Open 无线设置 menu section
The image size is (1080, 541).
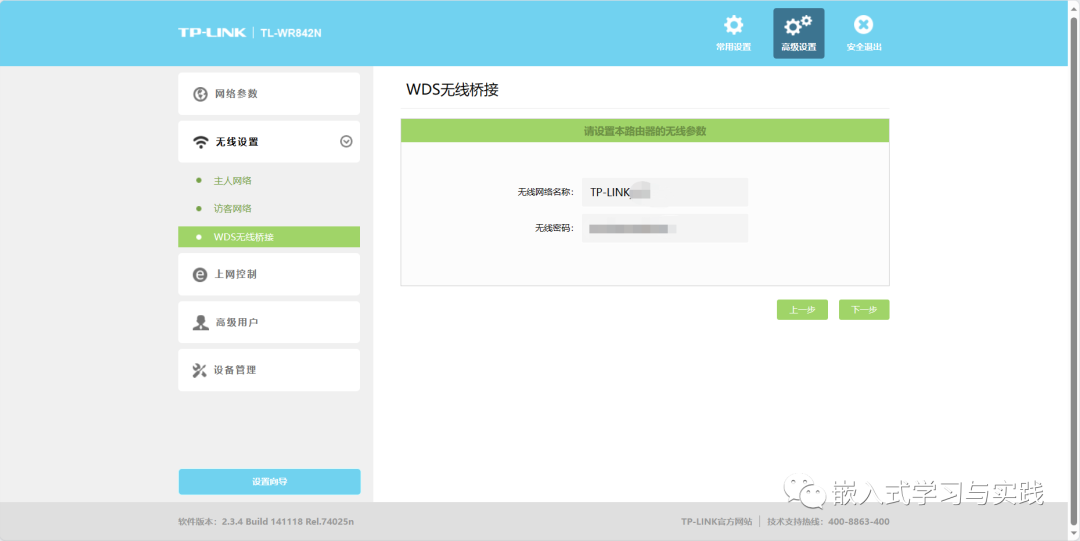(x=269, y=142)
